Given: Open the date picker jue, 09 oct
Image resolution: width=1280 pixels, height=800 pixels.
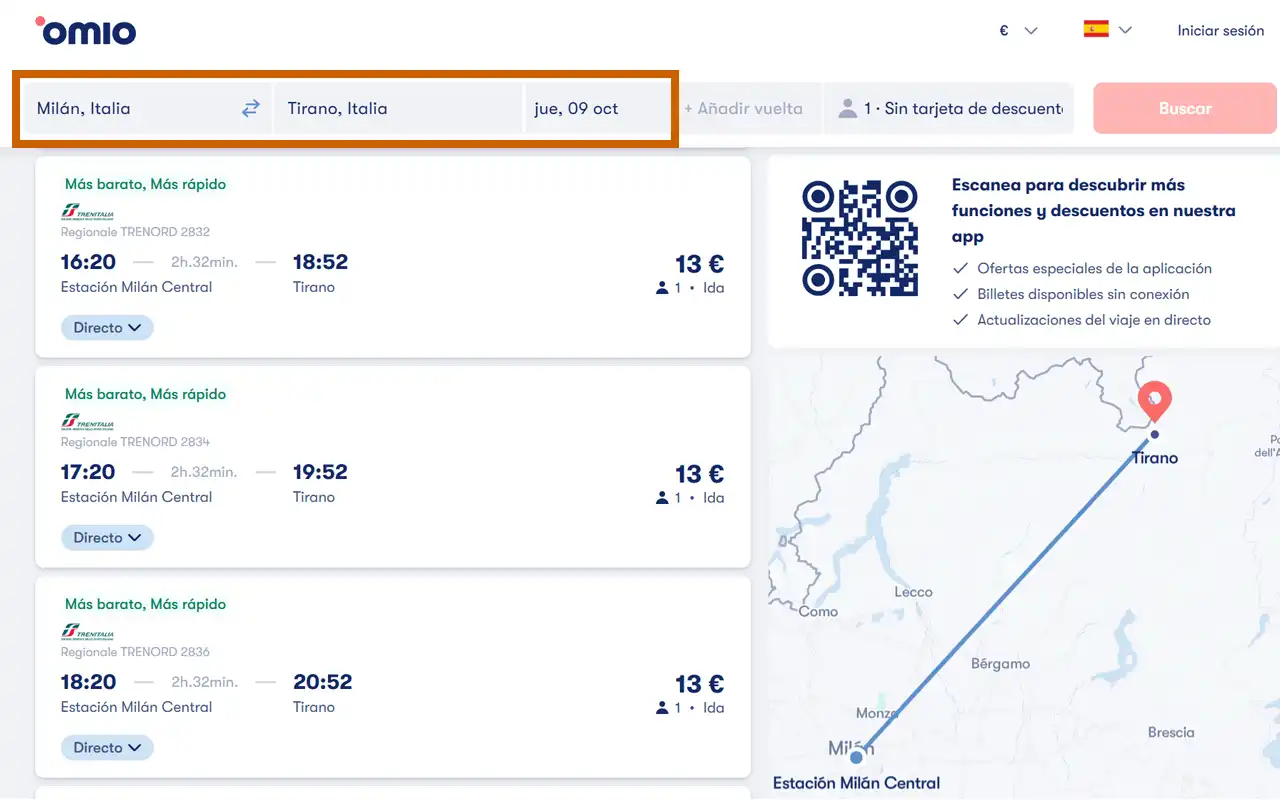Looking at the screenshot, I should [x=596, y=108].
